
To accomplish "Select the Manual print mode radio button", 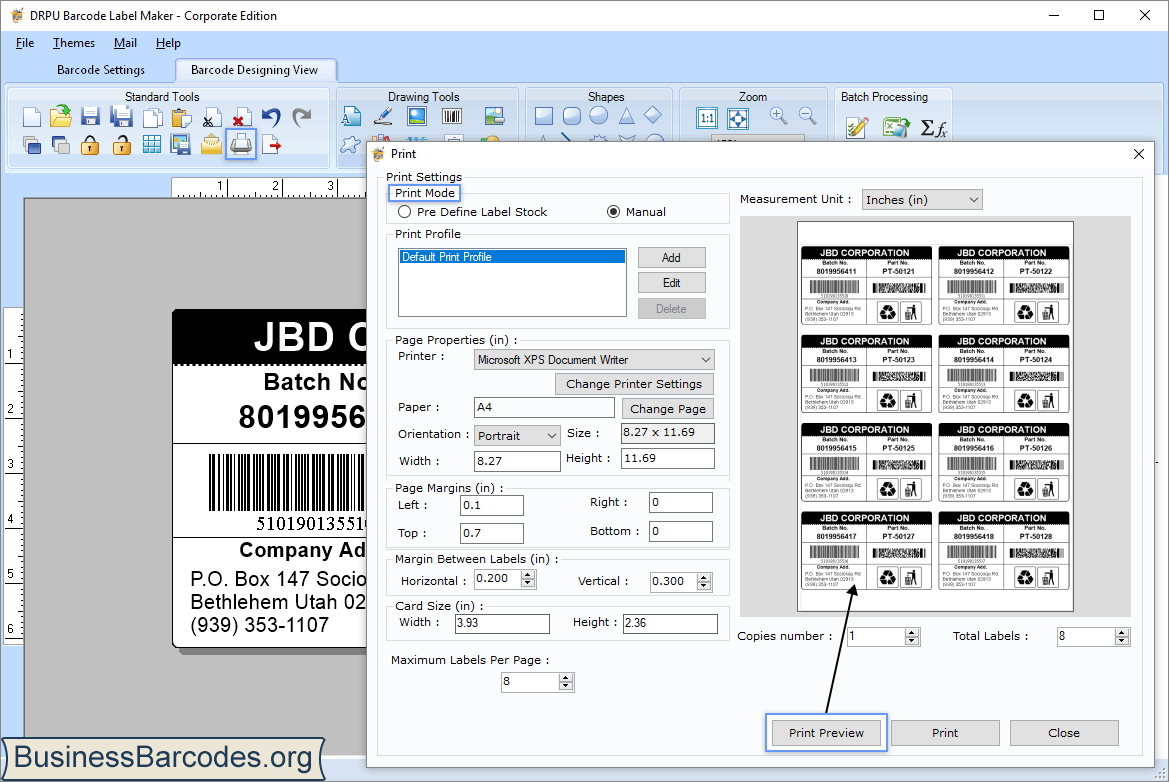I will click(612, 211).
